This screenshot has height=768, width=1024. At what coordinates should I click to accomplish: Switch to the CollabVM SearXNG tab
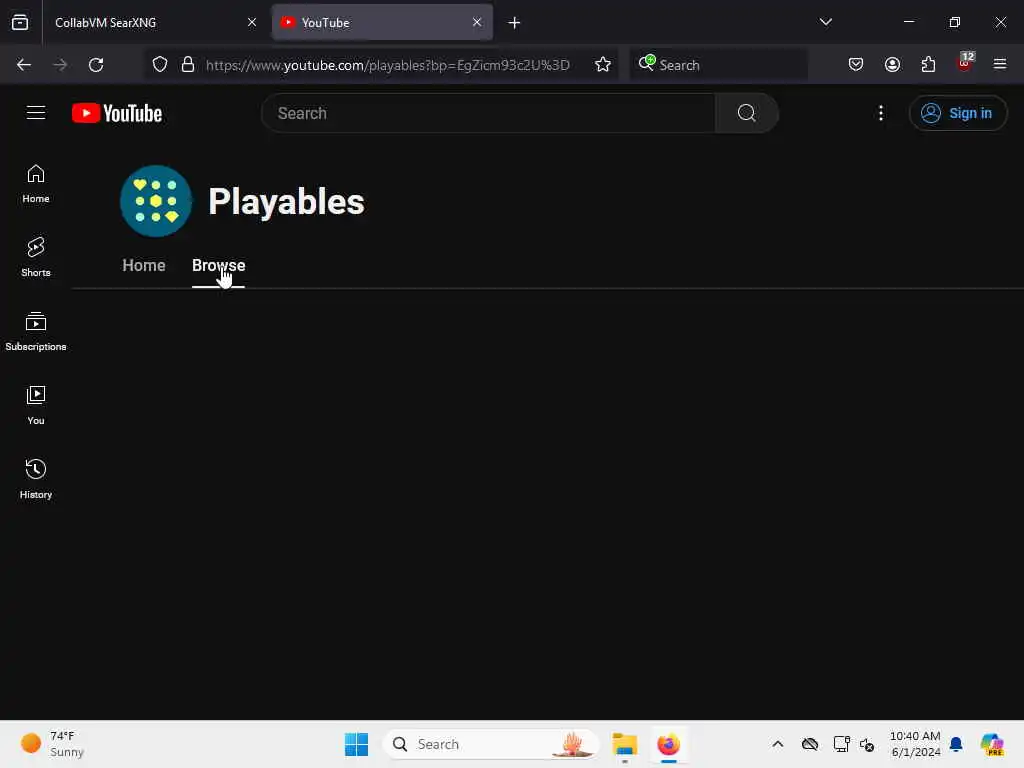click(153, 22)
